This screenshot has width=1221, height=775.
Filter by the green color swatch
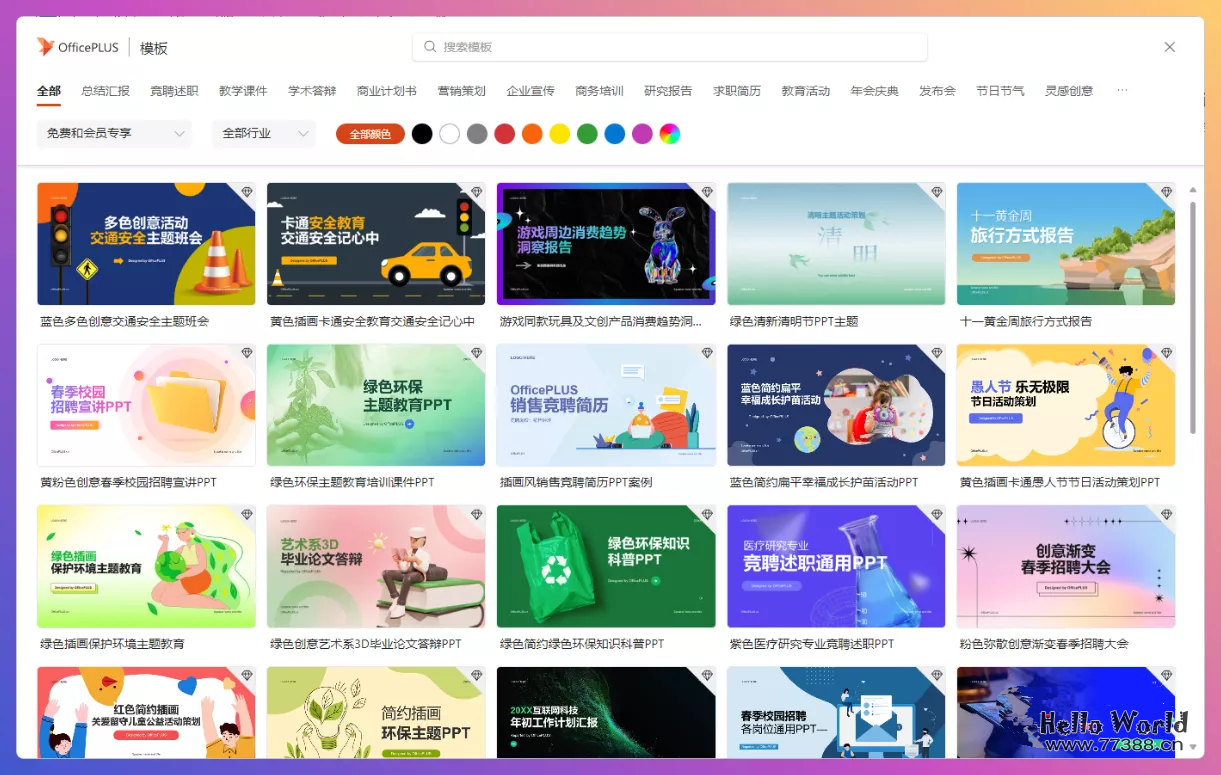(x=587, y=134)
